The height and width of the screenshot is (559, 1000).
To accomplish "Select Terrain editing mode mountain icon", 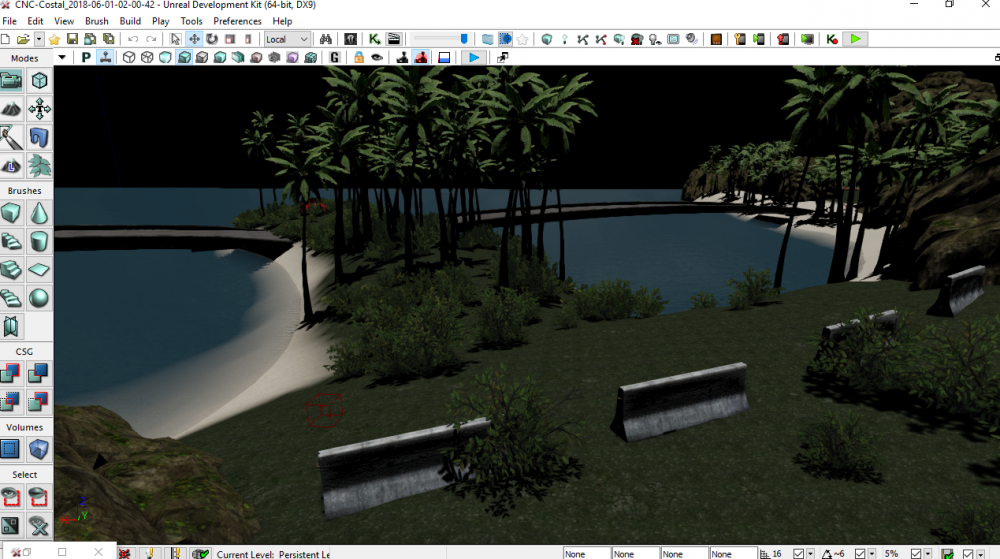I will coord(11,109).
